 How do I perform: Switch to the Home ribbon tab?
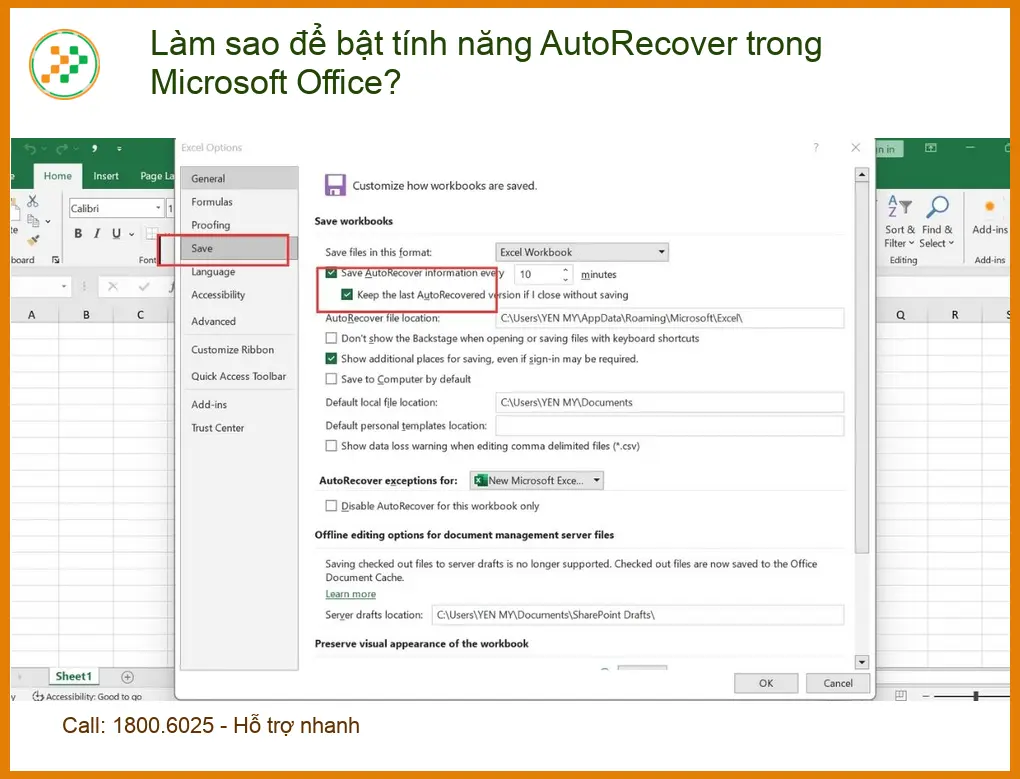pos(57,176)
